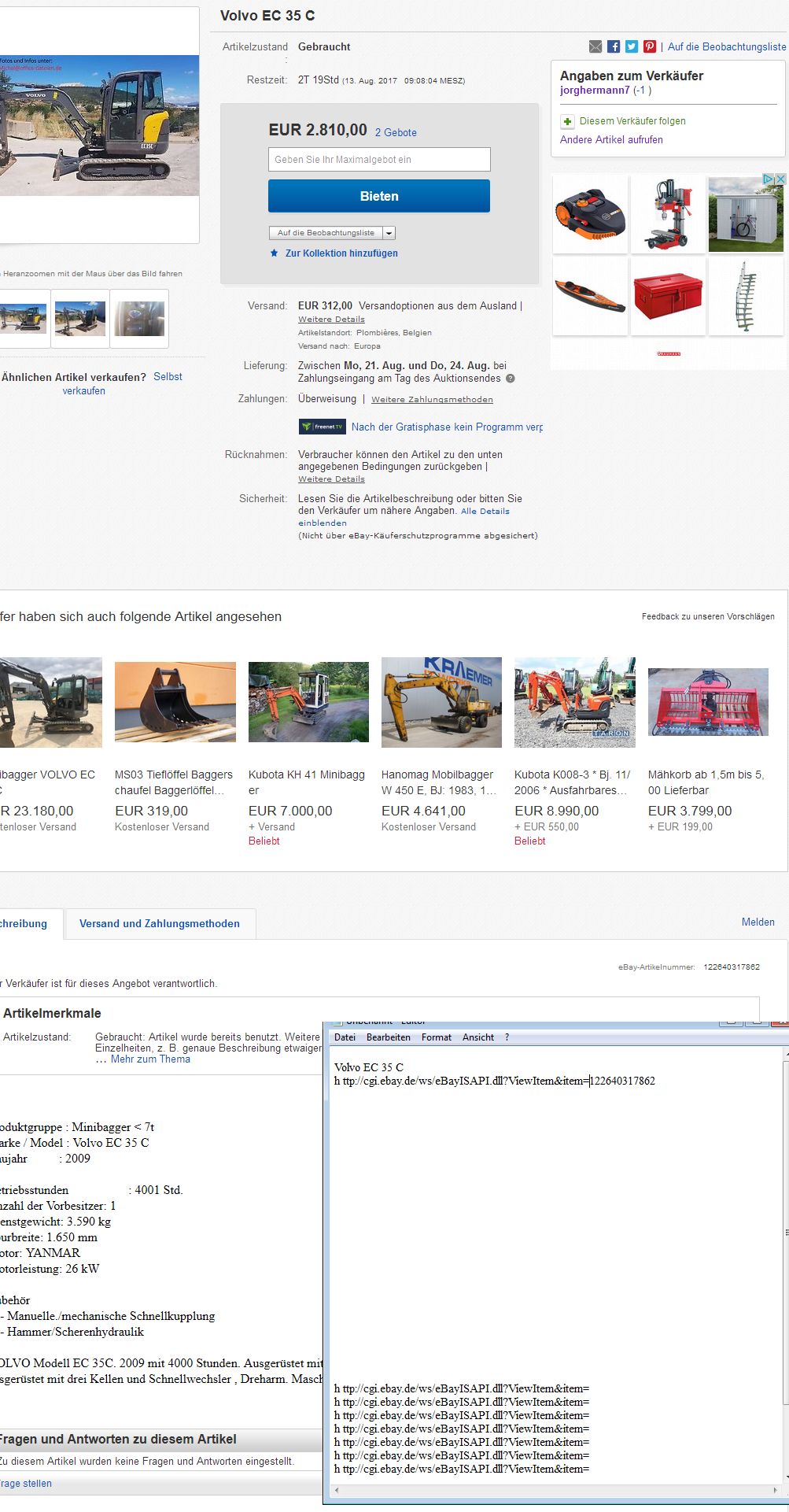Click freenet TV 'Nach der Gratisphase' ad link
Image resolution: width=789 pixels, height=1512 pixels.
point(447,427)
